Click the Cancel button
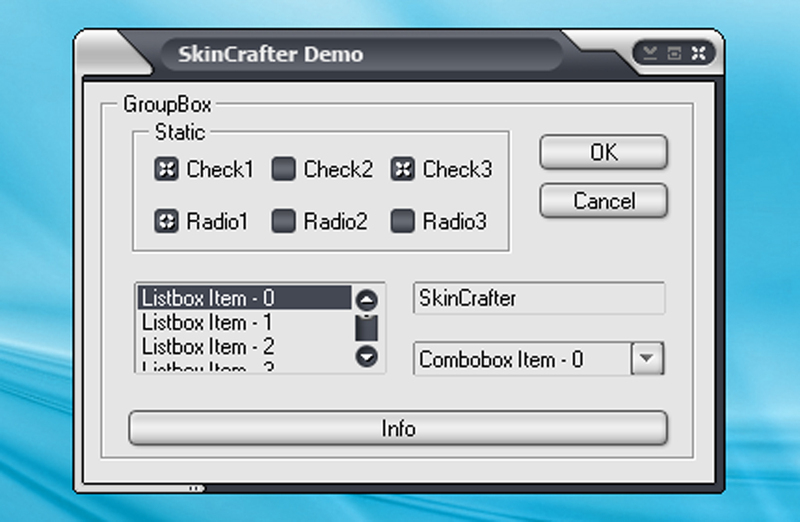Viewport: 800px width, 522px height. pos(604,201)
